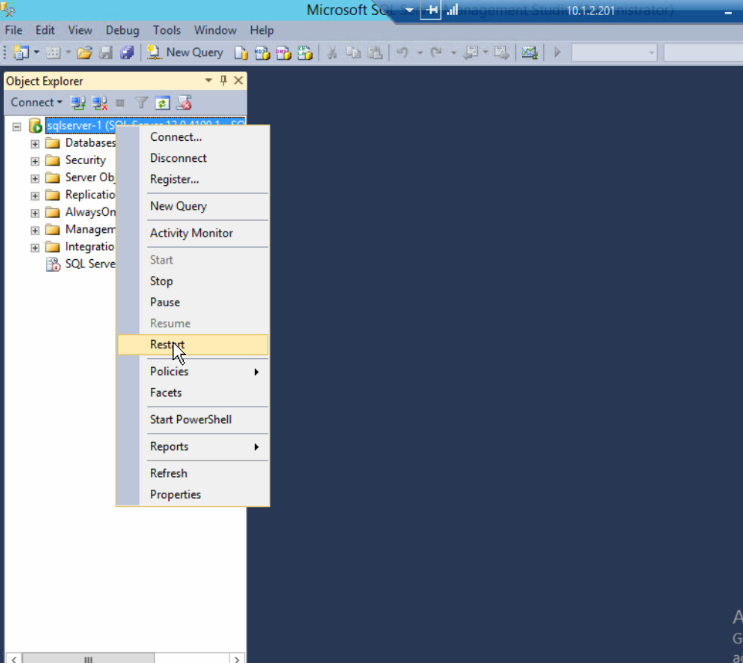Choose Start PowerShell in the context menu
Image resolution: width=743 pixels, height=663 pixels.
coord(193,420)
